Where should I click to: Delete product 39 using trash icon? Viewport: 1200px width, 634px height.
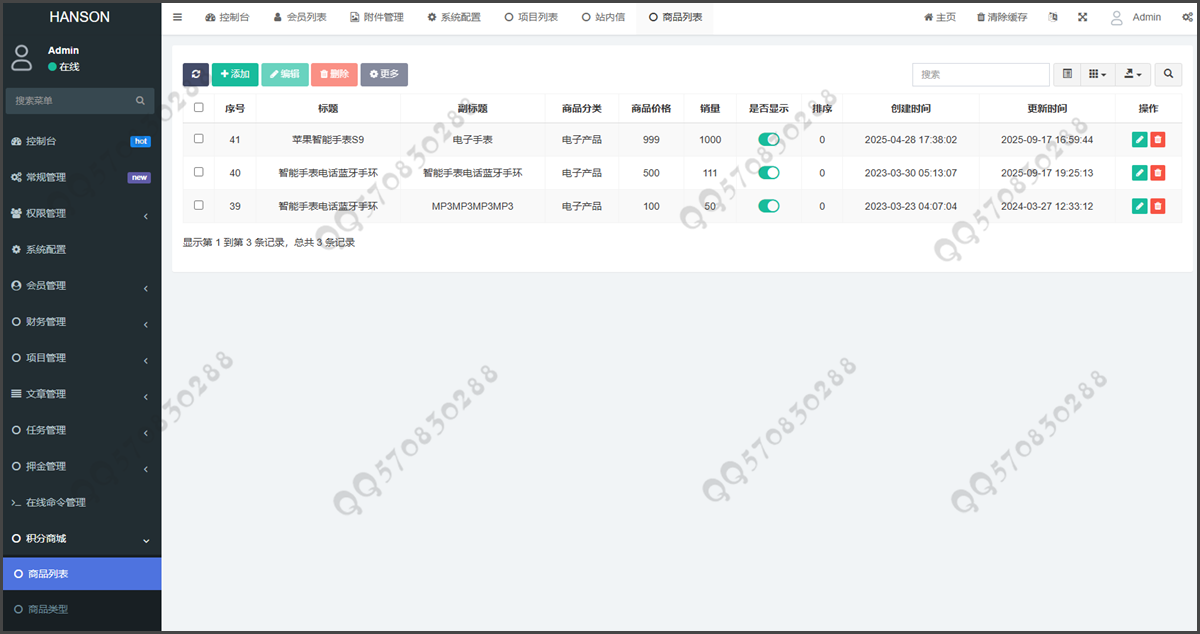[1158, 206]
